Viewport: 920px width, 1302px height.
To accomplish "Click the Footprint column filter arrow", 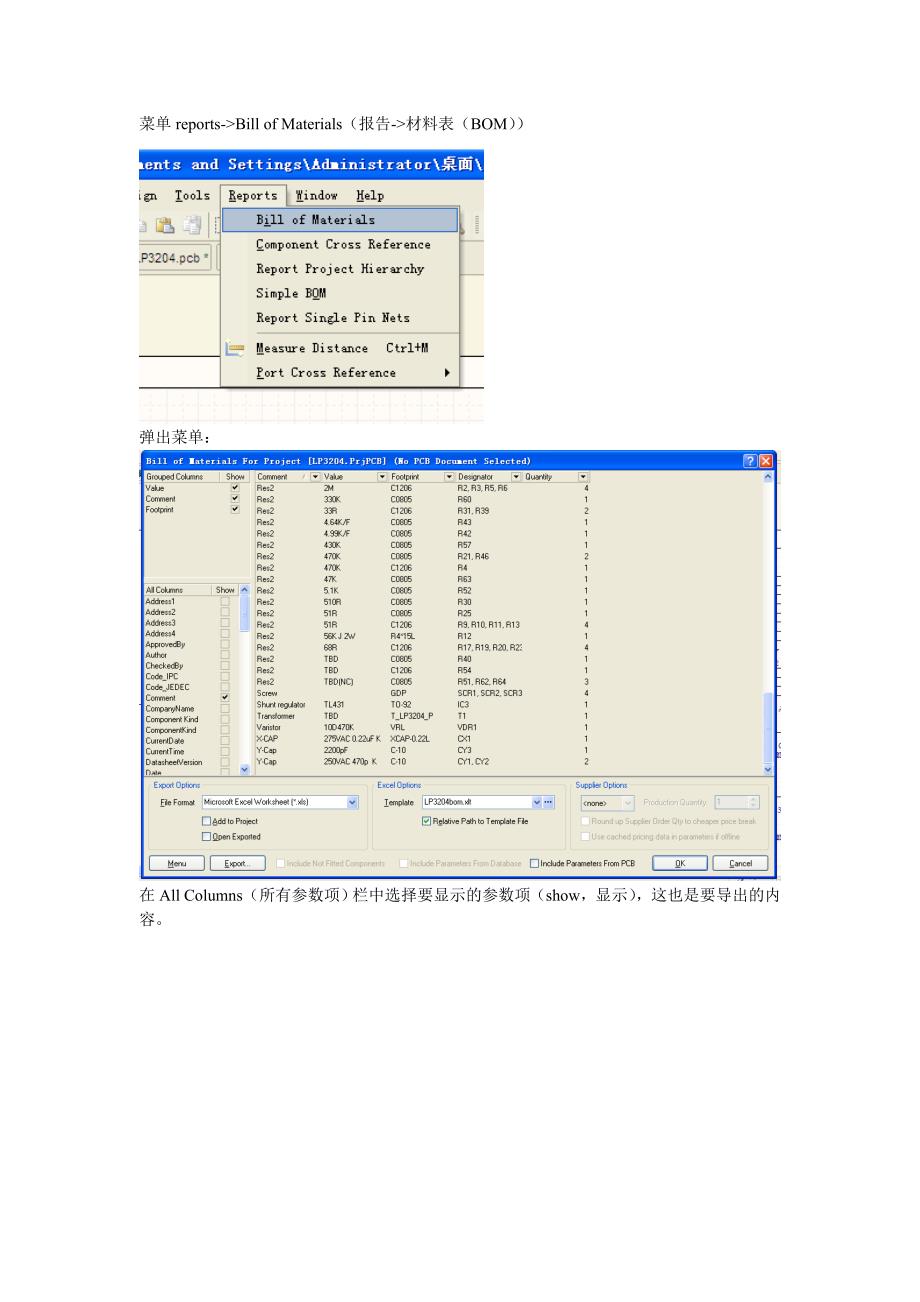I will click(449, 477).
